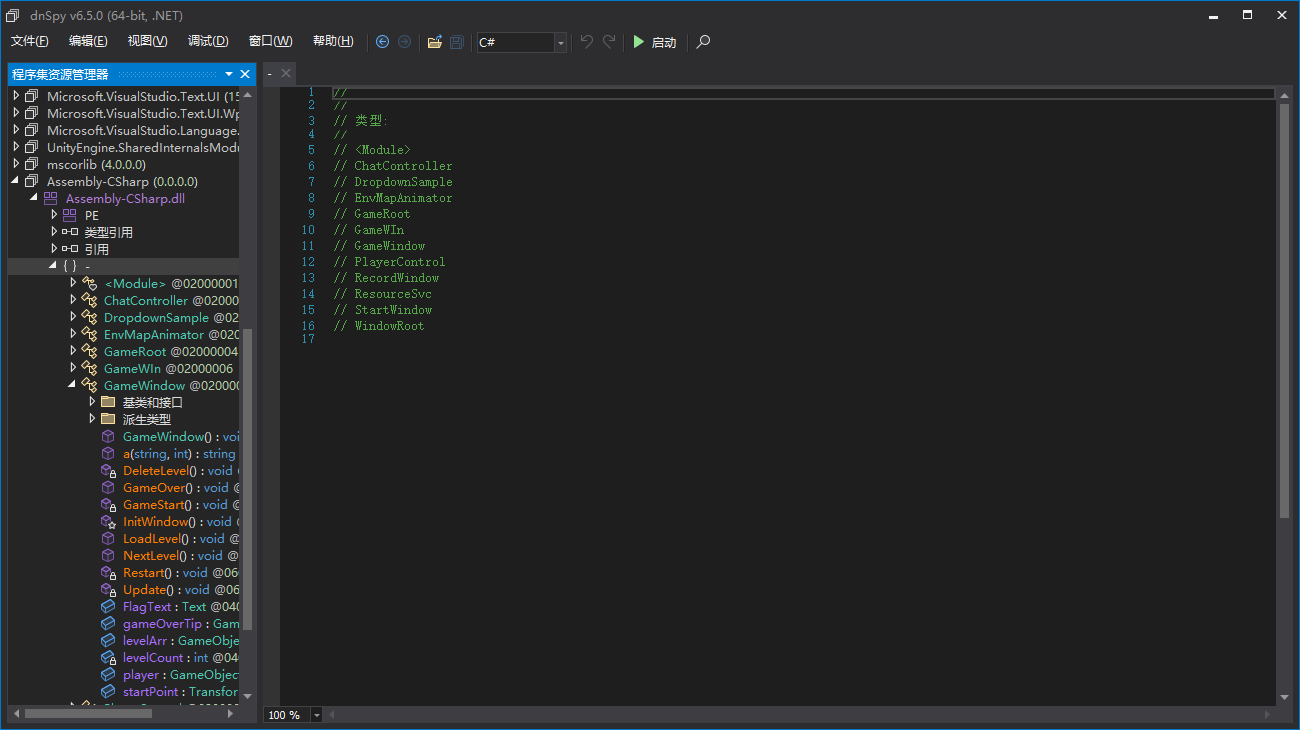Click the Open file folder icon

pyautogui.click(x=434, y=42)
